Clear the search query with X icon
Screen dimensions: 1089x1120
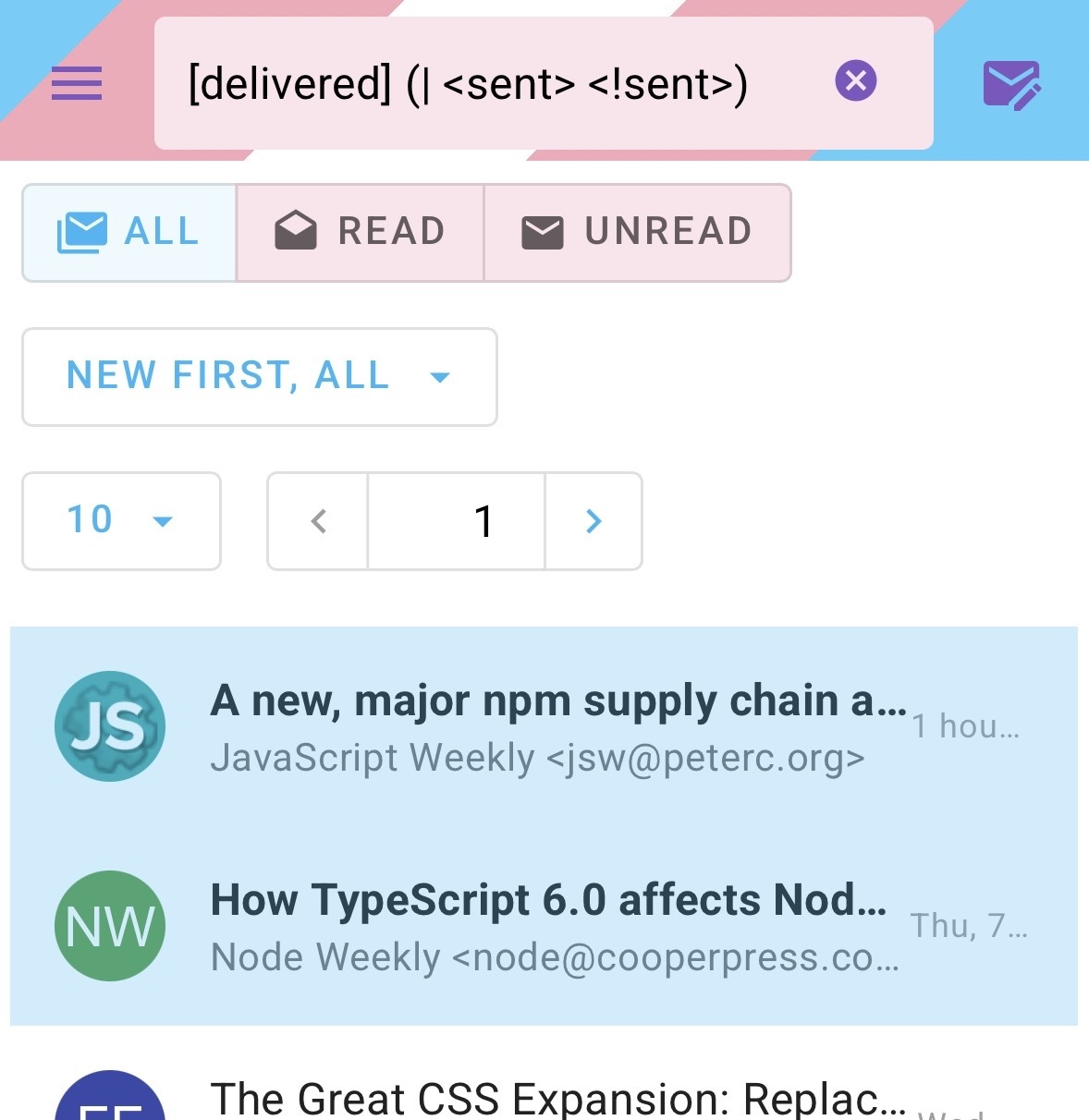click(x=856, y=80)
